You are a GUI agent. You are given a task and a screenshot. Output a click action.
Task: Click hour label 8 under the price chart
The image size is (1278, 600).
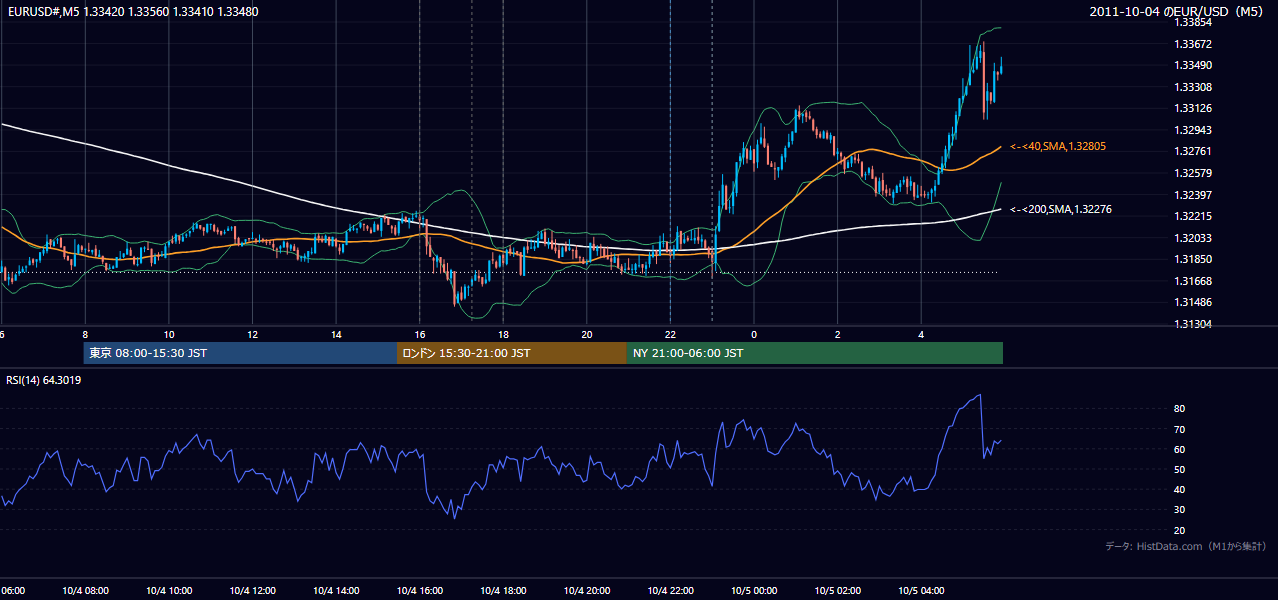click(x=85, y=335)
